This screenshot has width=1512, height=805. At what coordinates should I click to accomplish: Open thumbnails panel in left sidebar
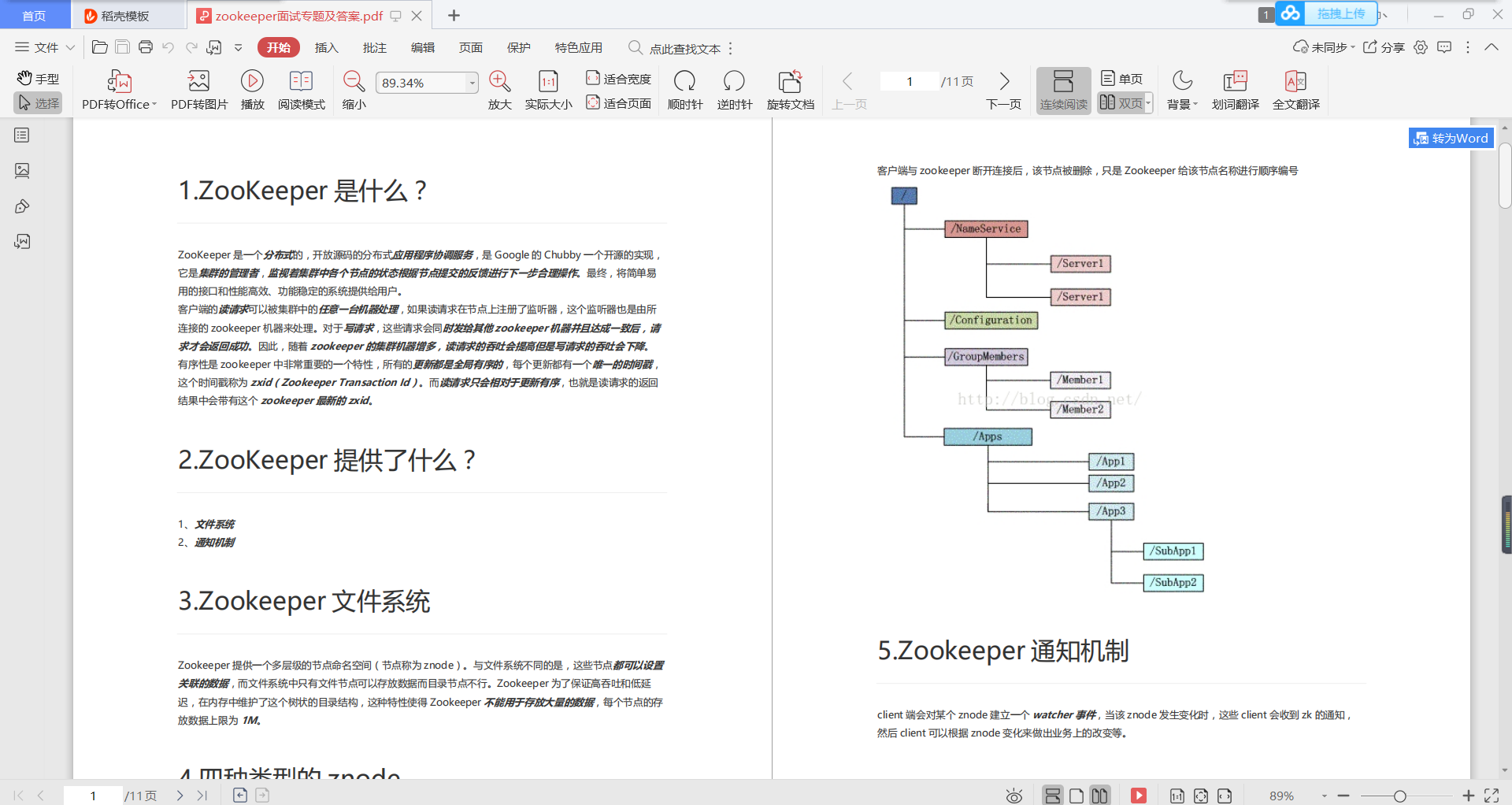(x=22, y=170)
